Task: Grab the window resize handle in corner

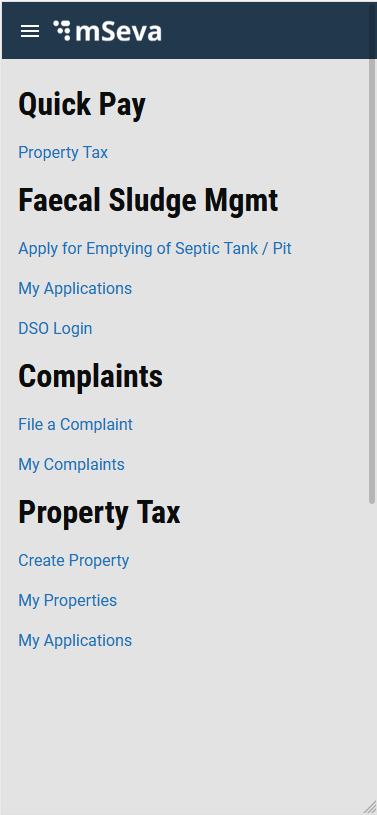Action: (x=369, y=807)
